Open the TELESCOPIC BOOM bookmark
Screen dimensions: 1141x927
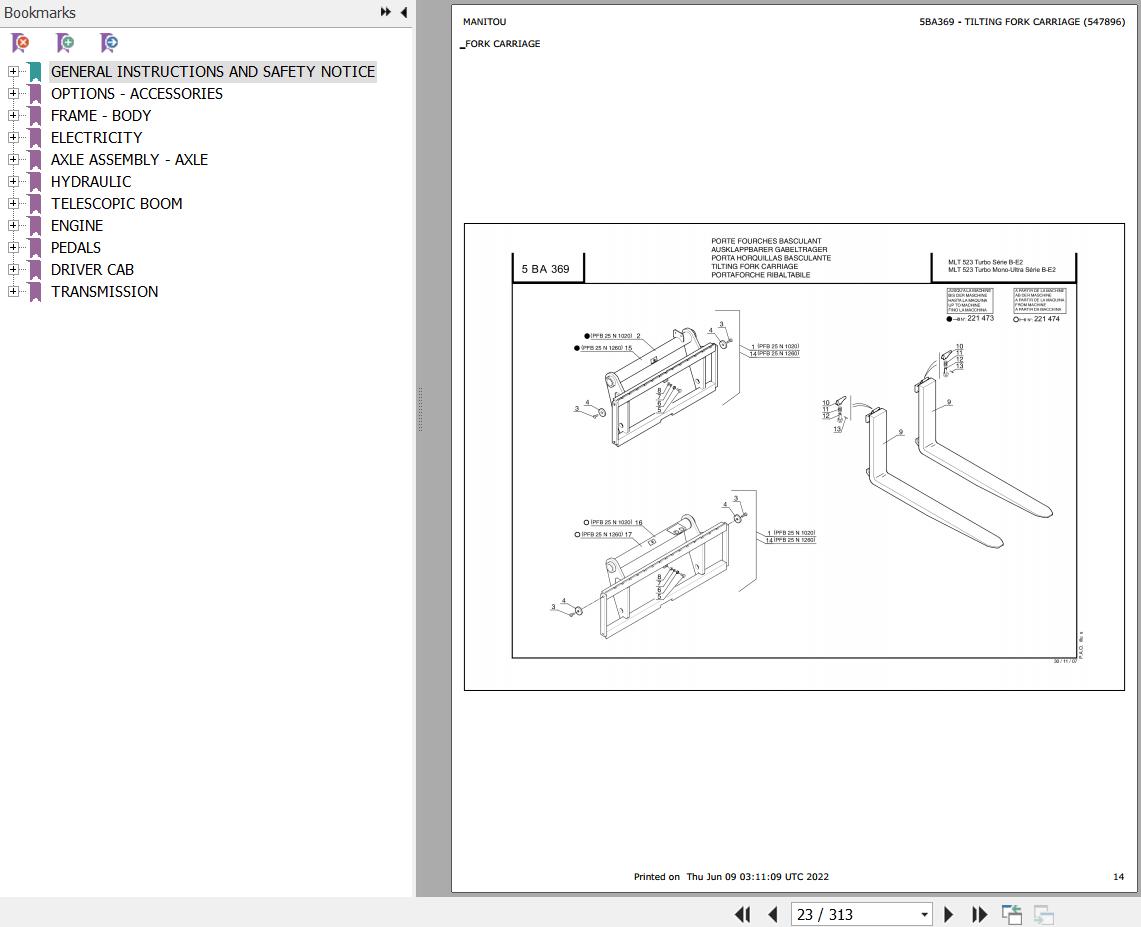coord(116,204)
